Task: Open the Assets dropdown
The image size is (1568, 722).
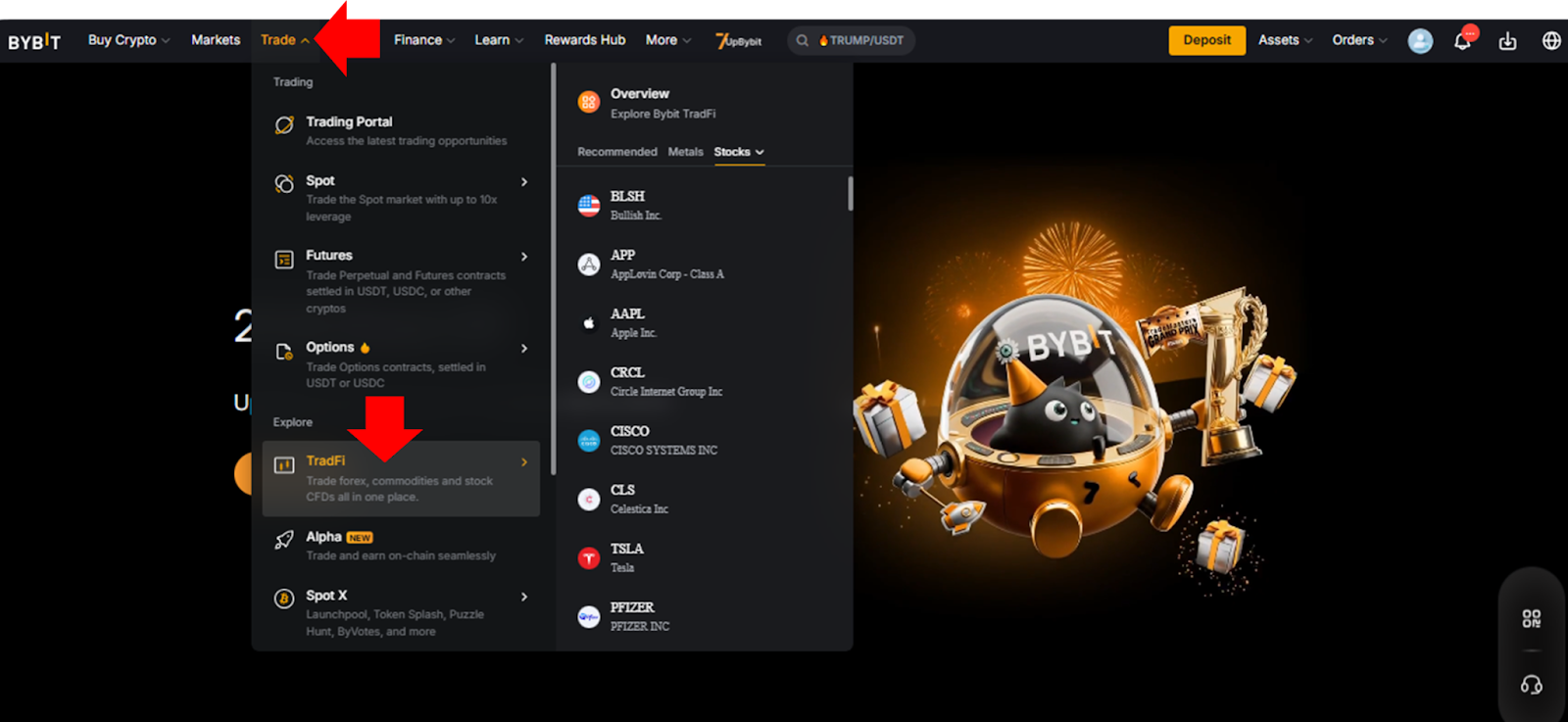Action: [x=1285, y=40]
